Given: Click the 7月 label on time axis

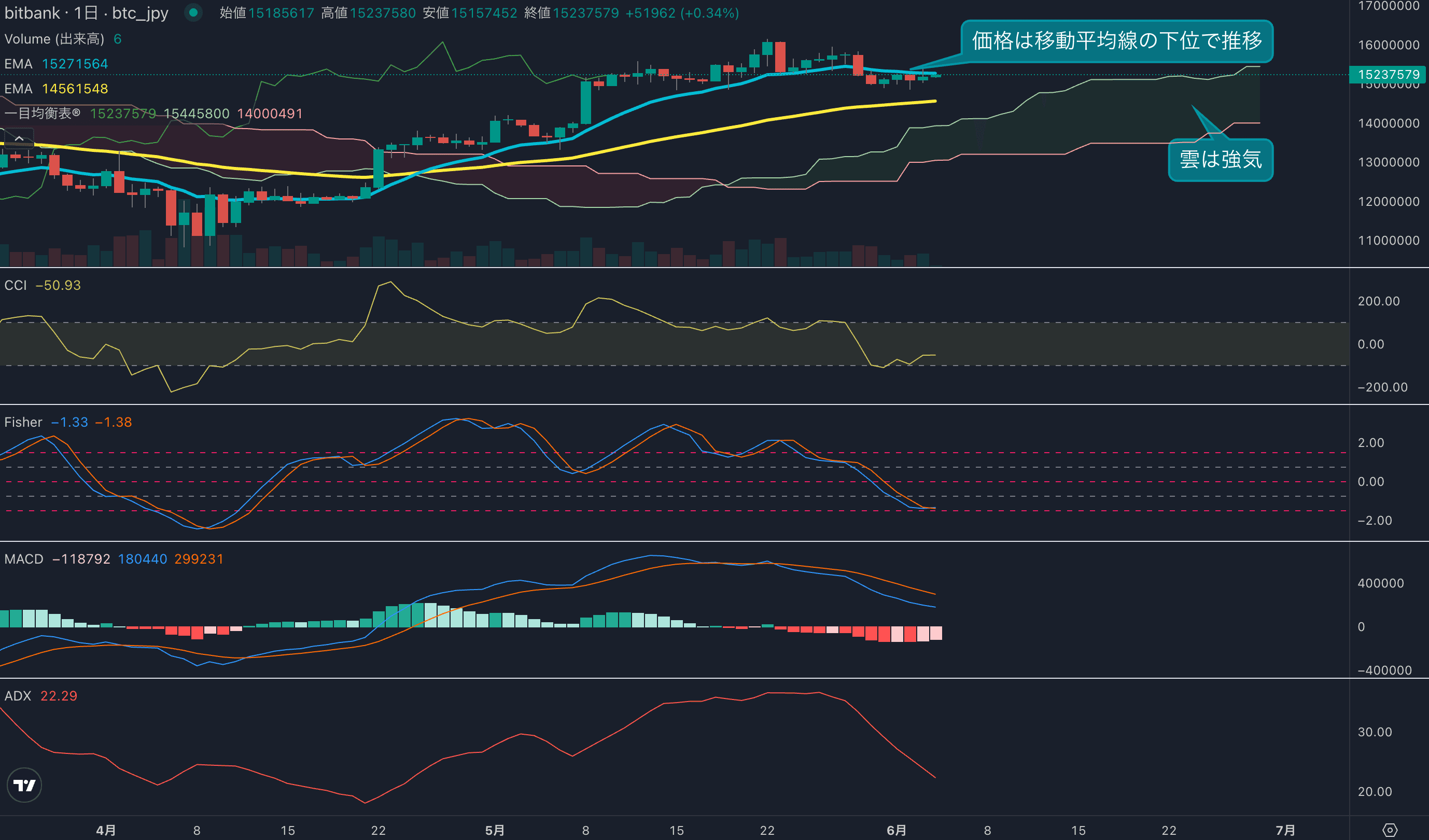Looking at the screenshot, I should point(1285,830).
